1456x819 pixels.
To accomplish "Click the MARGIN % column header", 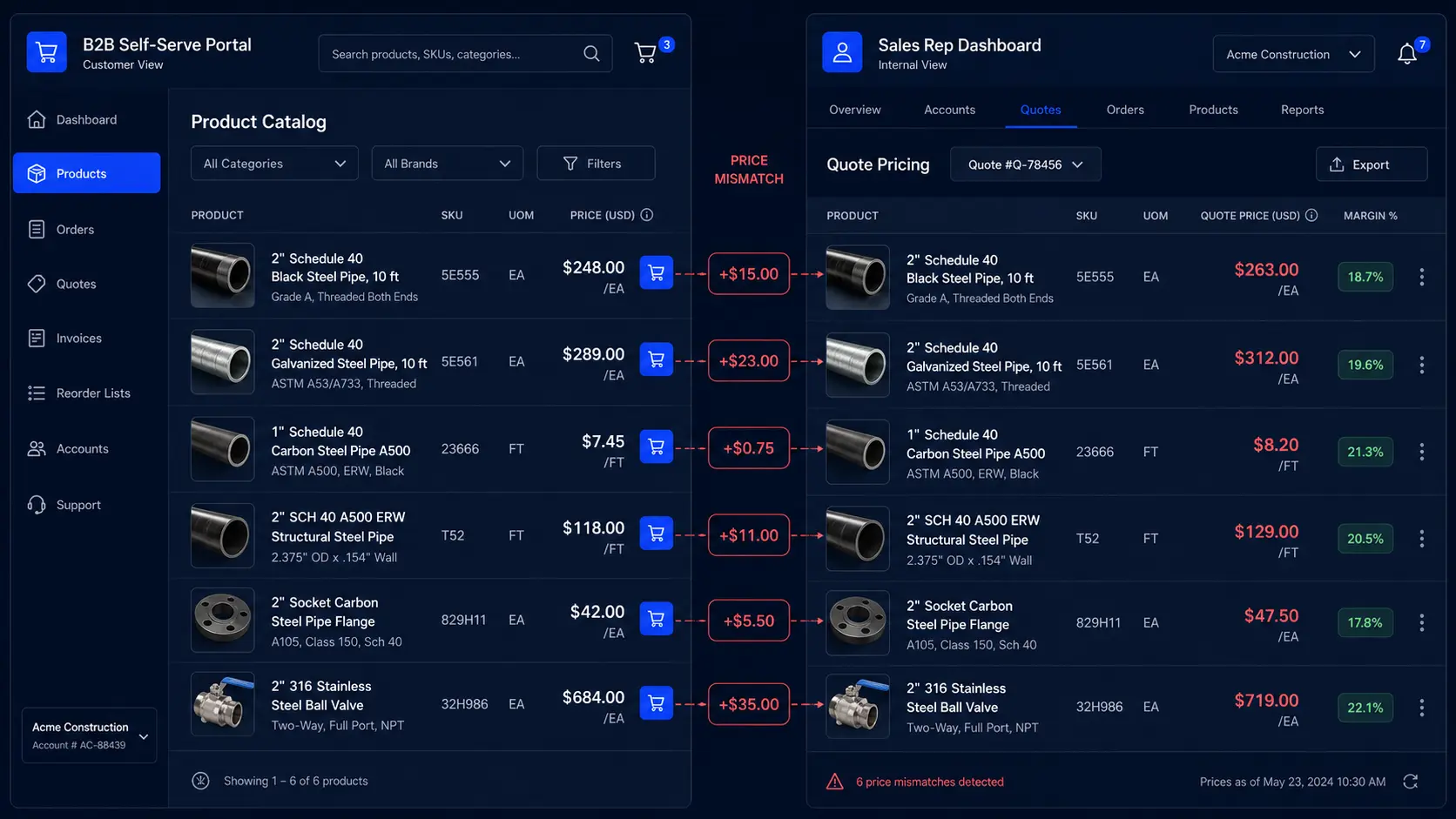I will tap(1370, 216).
